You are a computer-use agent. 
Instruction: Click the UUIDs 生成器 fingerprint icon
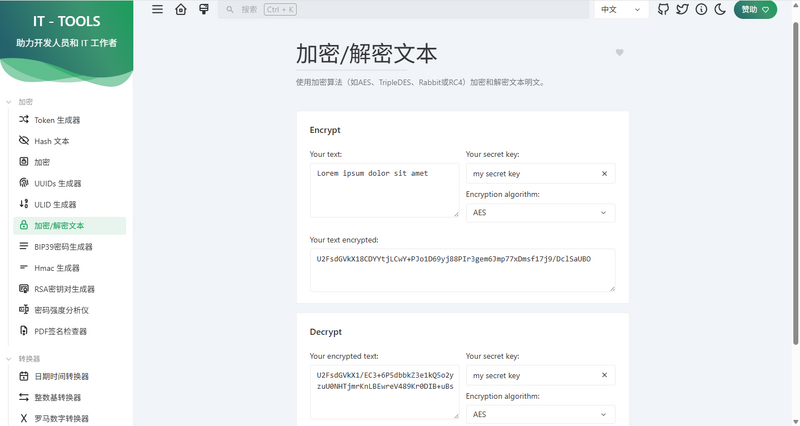23,183
